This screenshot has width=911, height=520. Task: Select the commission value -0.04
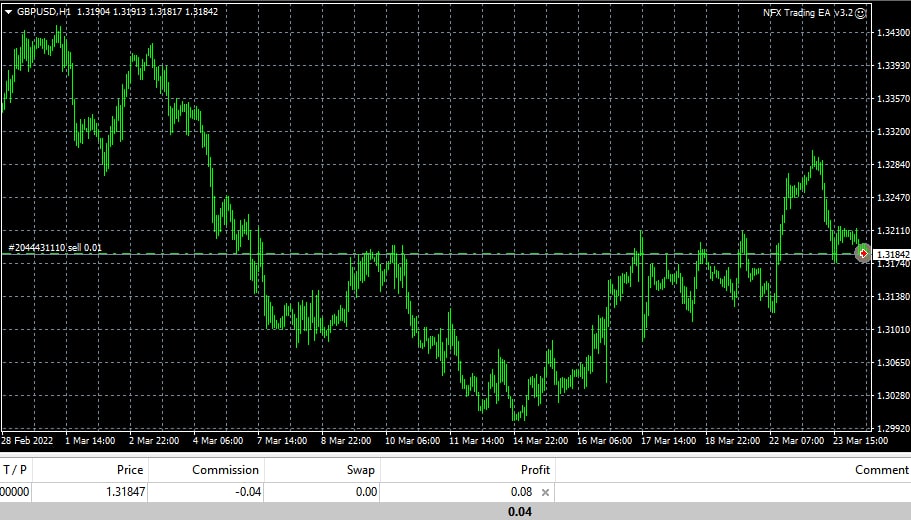point(248,492)
